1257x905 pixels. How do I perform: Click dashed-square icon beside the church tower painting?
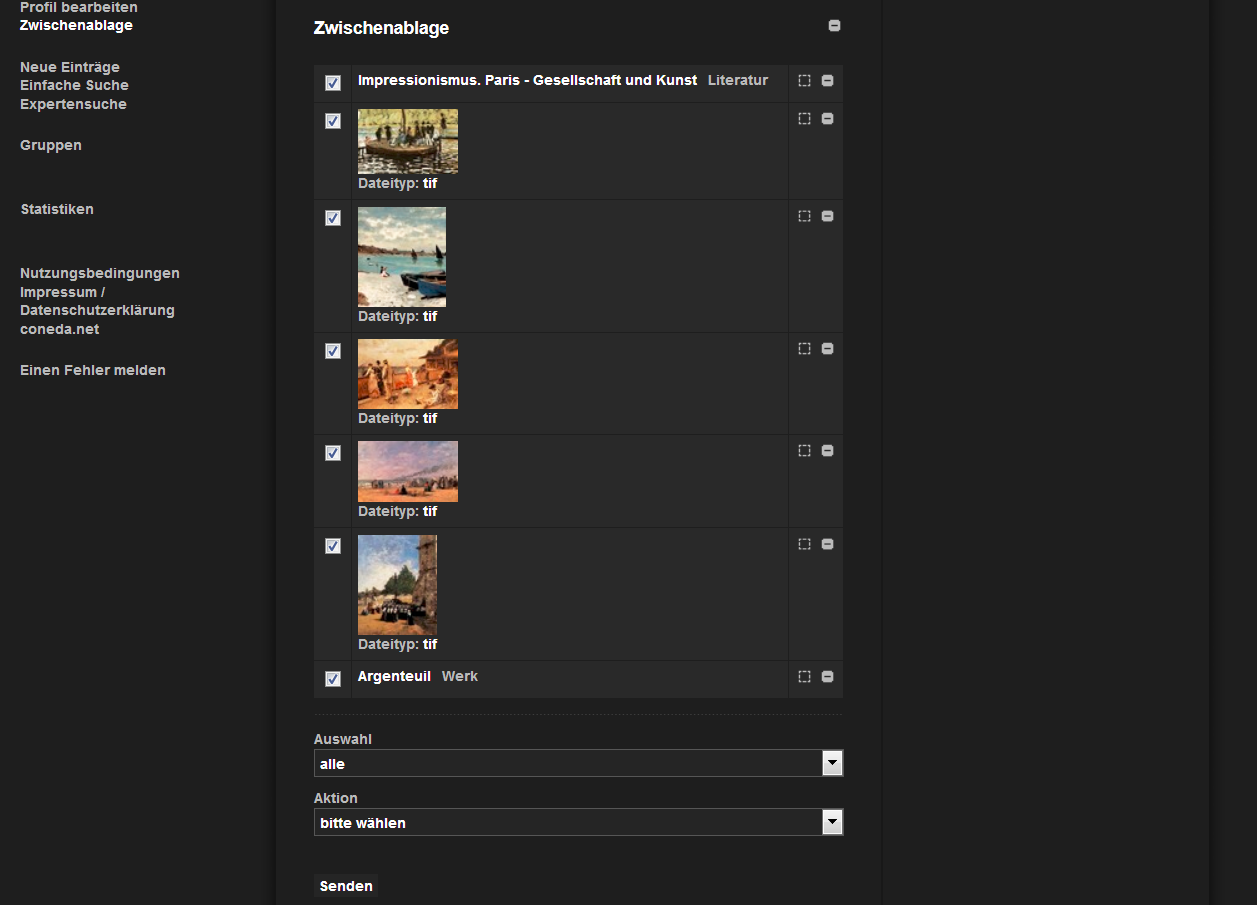tap(804, 544)
